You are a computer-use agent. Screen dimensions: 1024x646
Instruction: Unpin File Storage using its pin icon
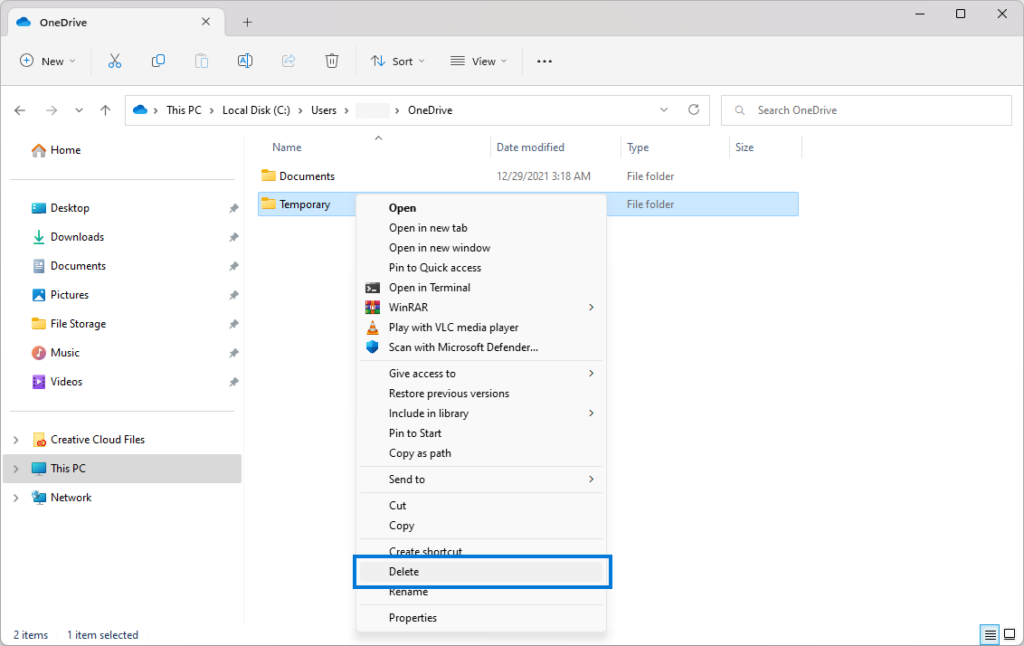tap(233, 324)
